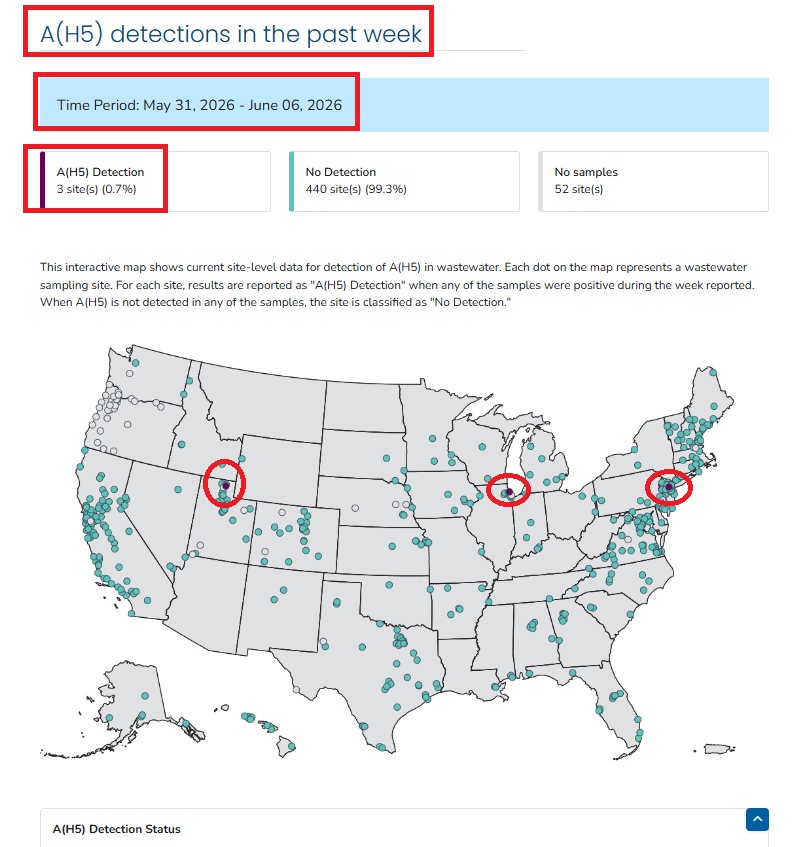Click the teal No Detection color bar
800x847 pixels.
coord(292,181)
